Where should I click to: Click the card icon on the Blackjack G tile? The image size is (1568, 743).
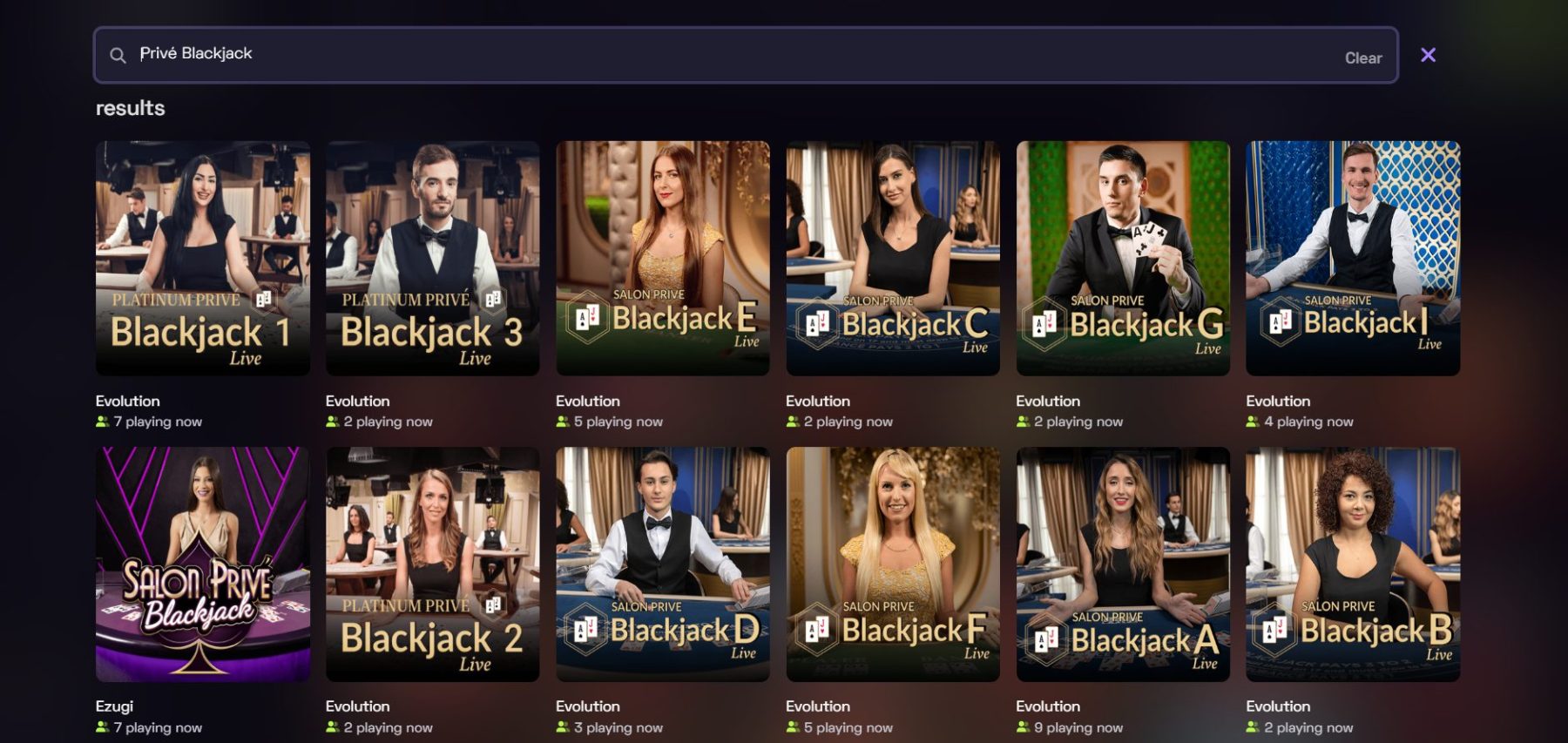[x=1044, y=326]
